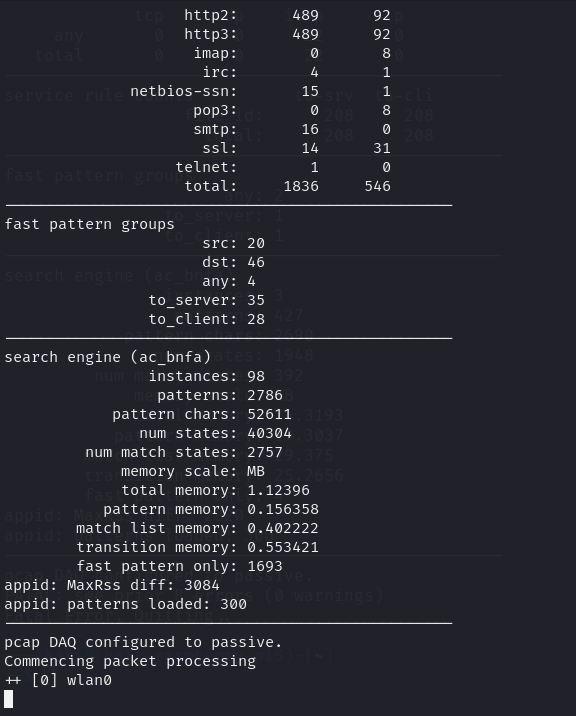The height and width of the screenshot is (716, 576).
Task: Click the 'memory scale: MB' line
Action: point(193,471)
